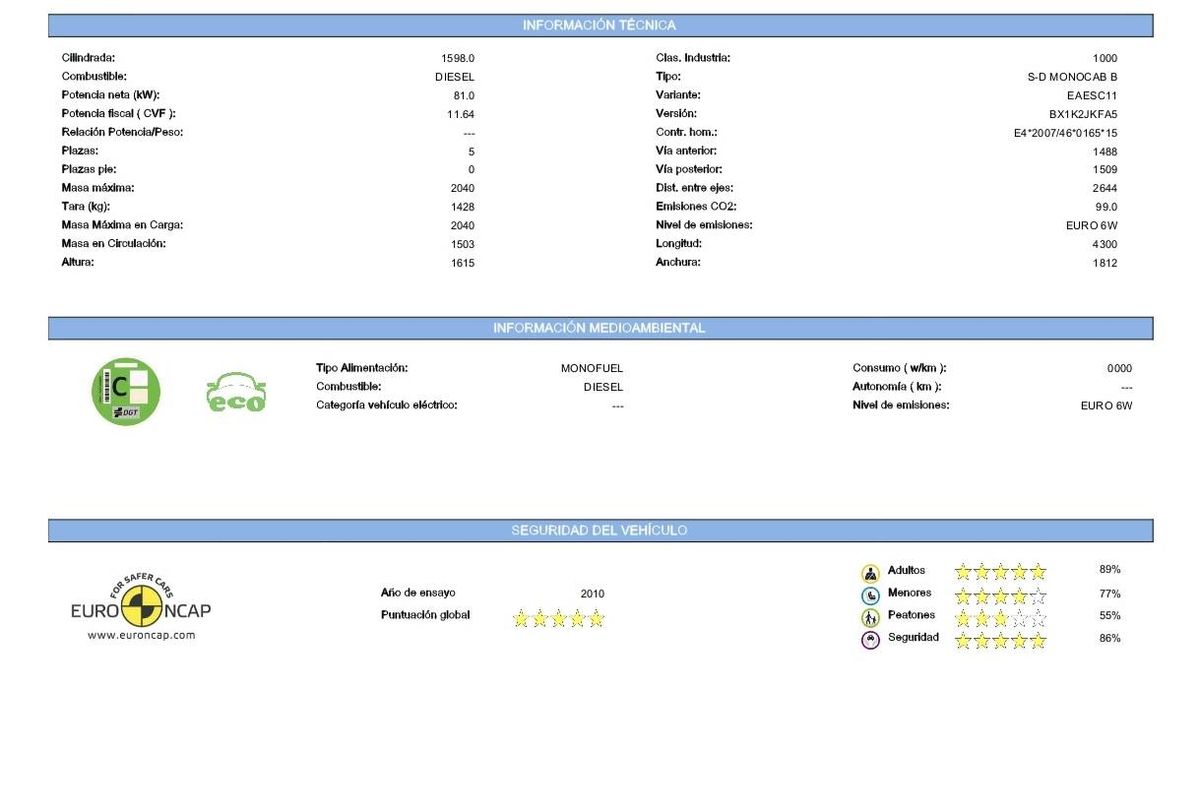Select the EURO 6W emissions value field

(1107, 405)
